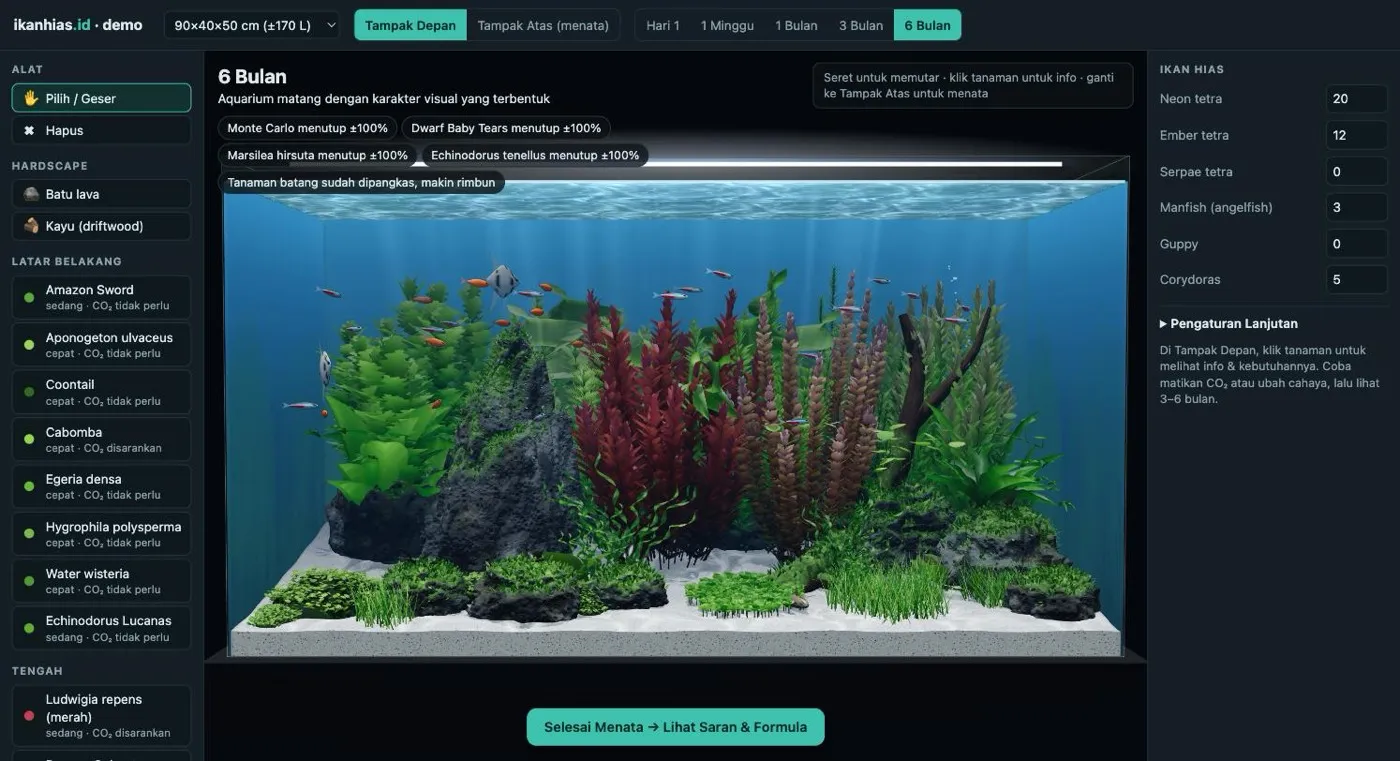Click the Dwarf Baby Tears menutup chip
The image size is (1400, 761).
pos(506,128)
